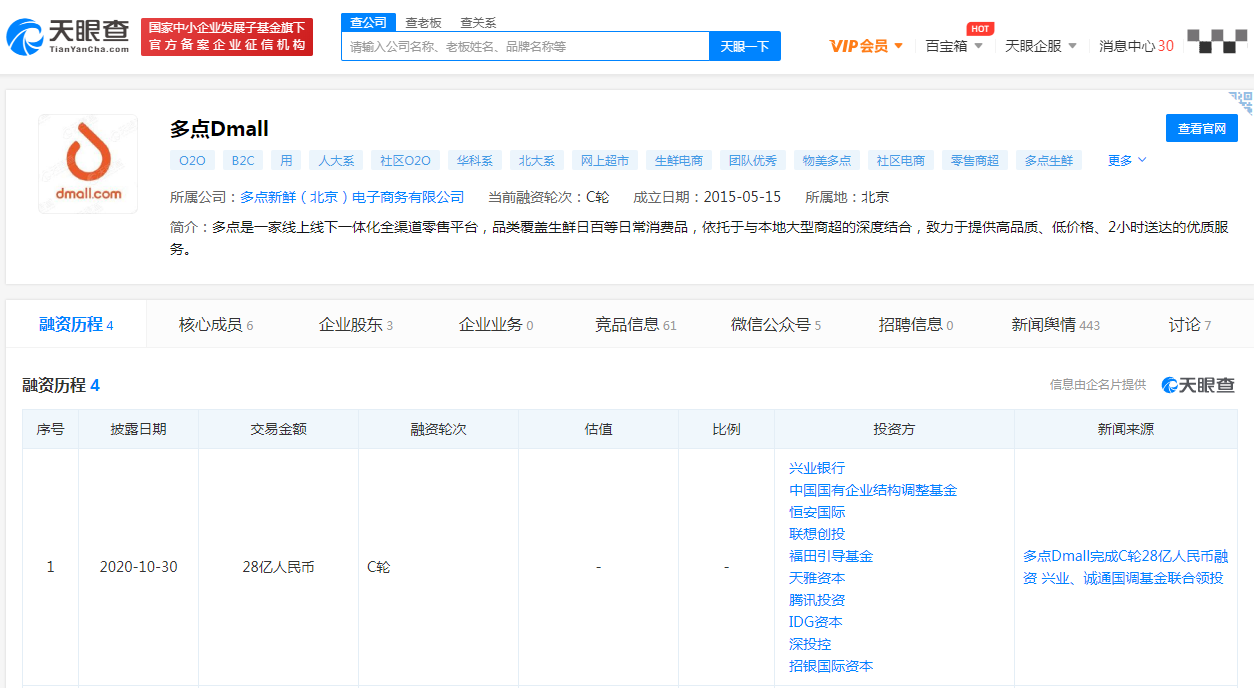Open investor 联想创投 link
Viewport: 1254px width, 688px height.
(817, 534)
